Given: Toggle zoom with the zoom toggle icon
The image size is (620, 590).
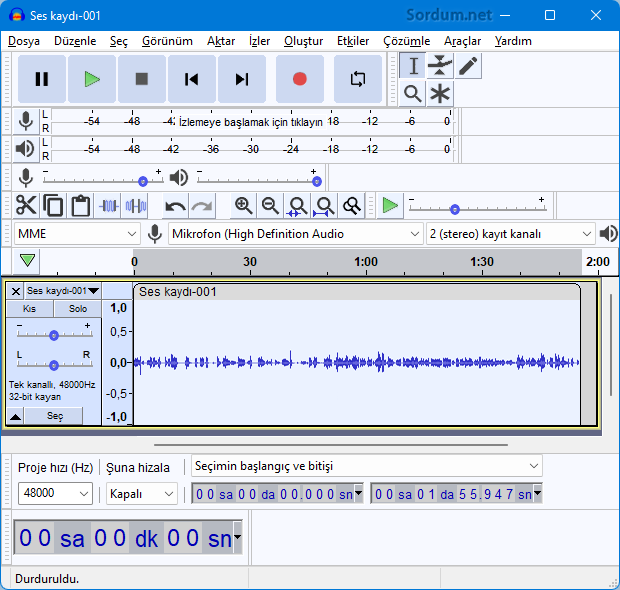Looking at the screenshot, I should click(x=352, y=206).
